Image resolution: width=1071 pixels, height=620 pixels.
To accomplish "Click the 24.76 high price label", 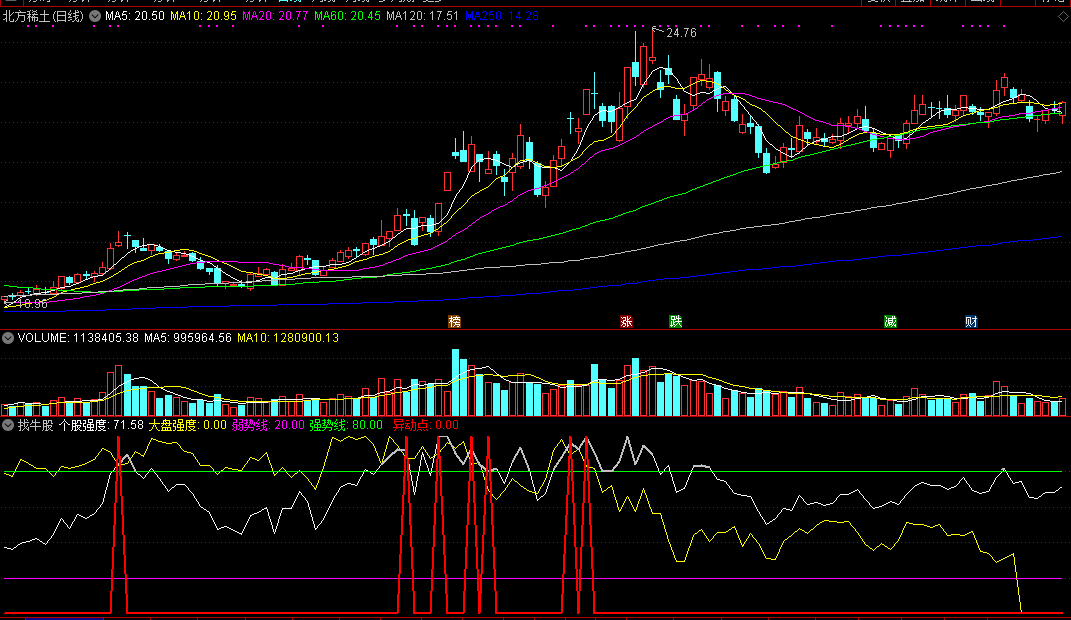I will click(681, 33).
